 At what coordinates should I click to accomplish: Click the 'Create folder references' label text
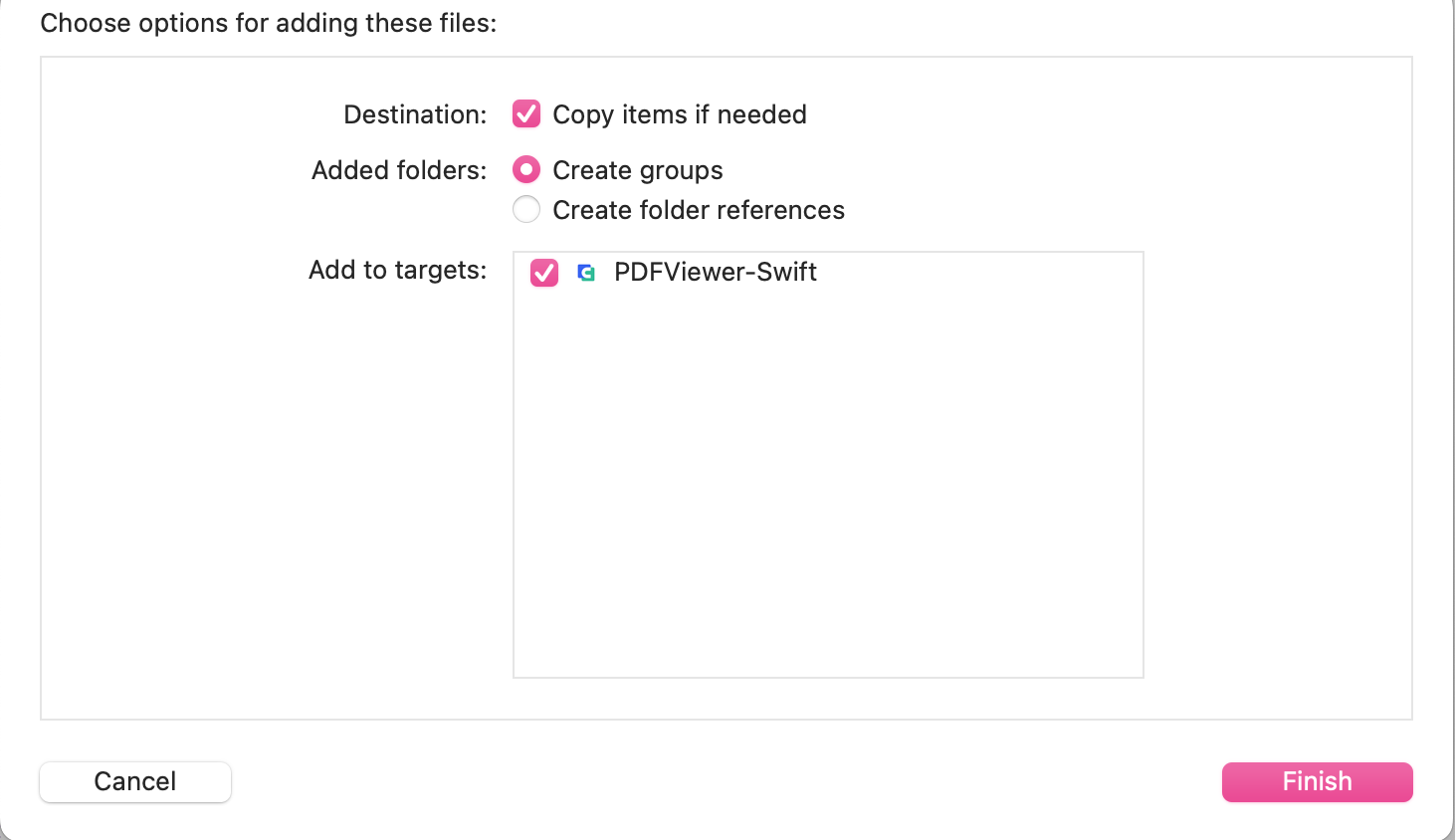pyautogui.click(x=699, y=210)
